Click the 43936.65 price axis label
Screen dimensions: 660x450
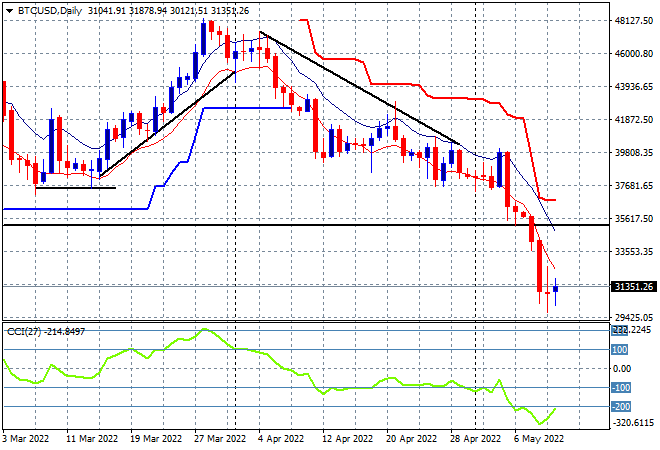pos(634,87)
